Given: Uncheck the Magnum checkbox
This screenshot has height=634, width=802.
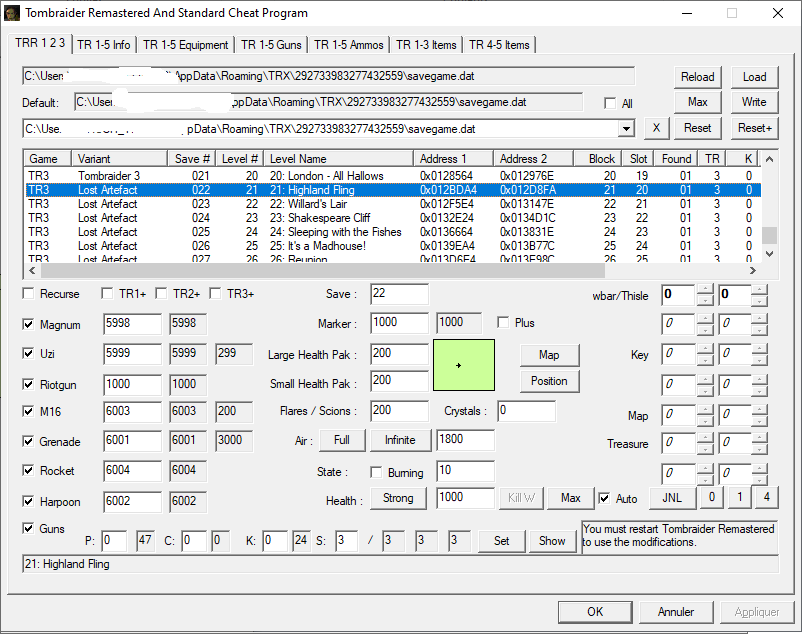Looking at the screenshot, I should [29, 324].
